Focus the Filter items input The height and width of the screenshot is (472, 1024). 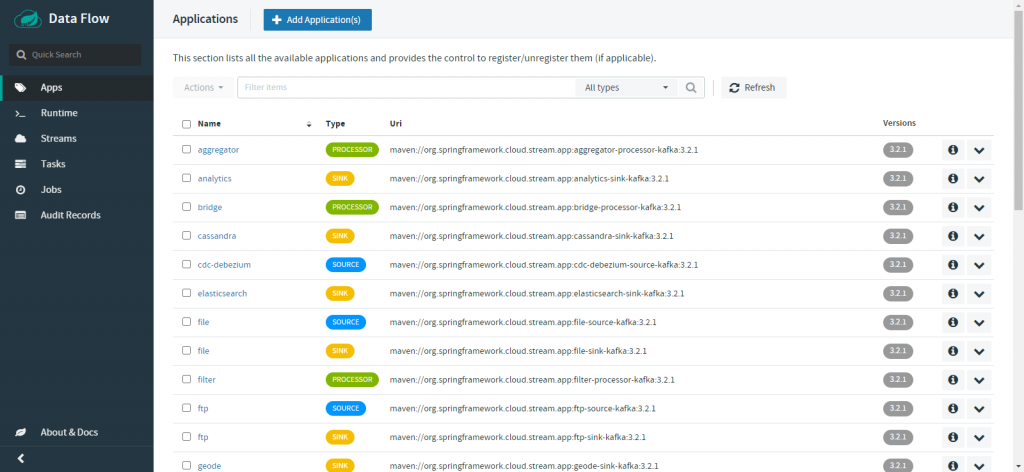point(406,87)
